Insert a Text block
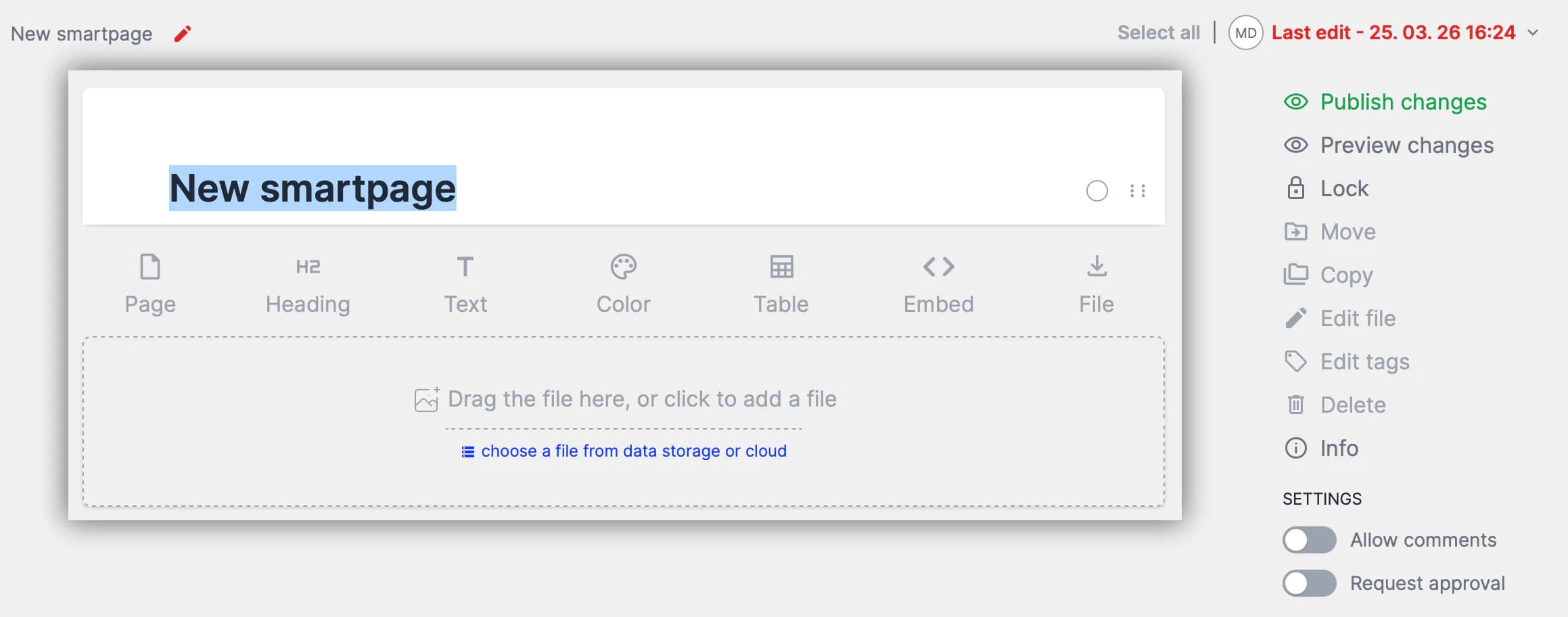1568x617 pixels. pyautogui.click(x=465, y=283)
